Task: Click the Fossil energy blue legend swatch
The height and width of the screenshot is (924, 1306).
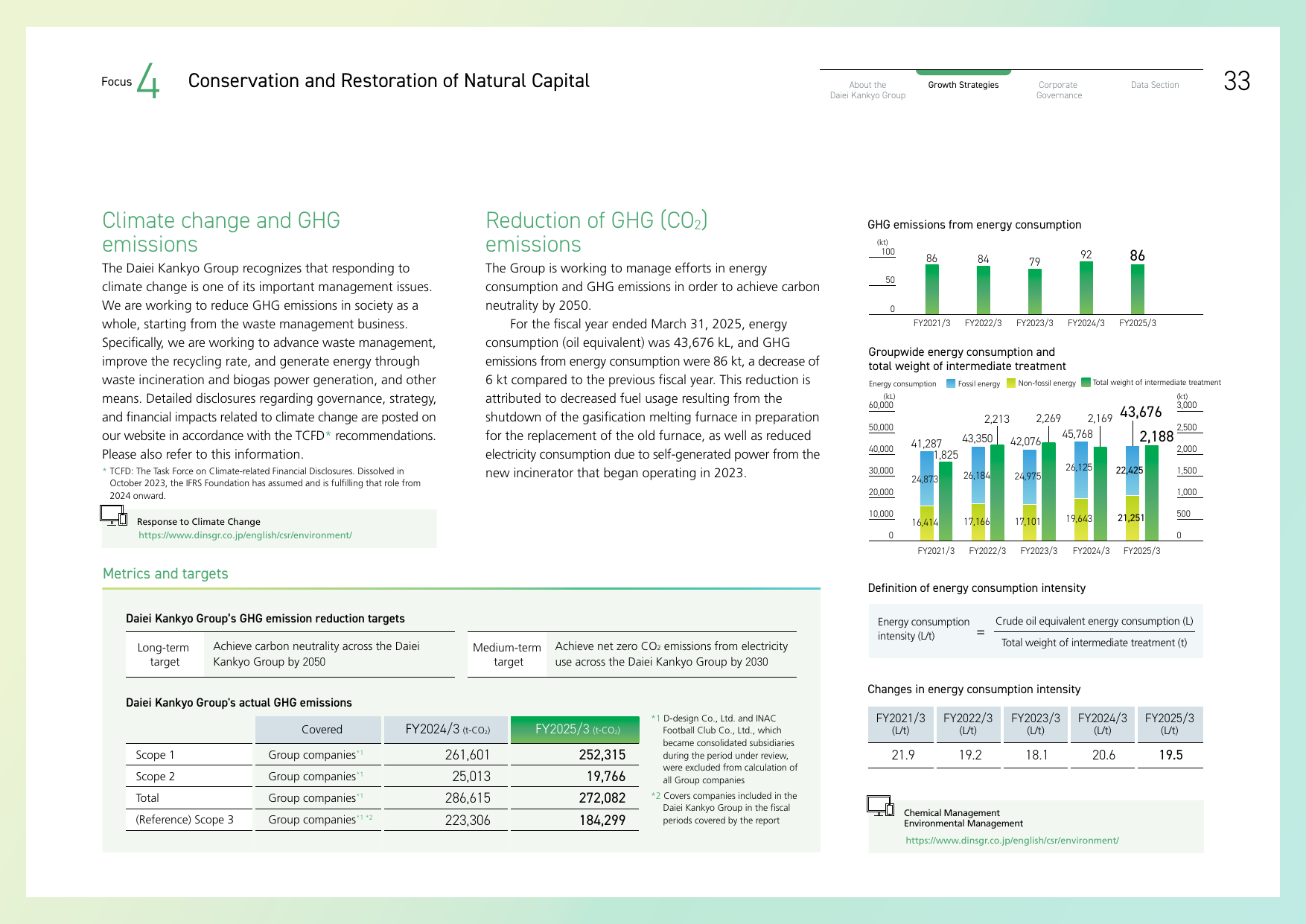Action: click(x=951, y=383)
